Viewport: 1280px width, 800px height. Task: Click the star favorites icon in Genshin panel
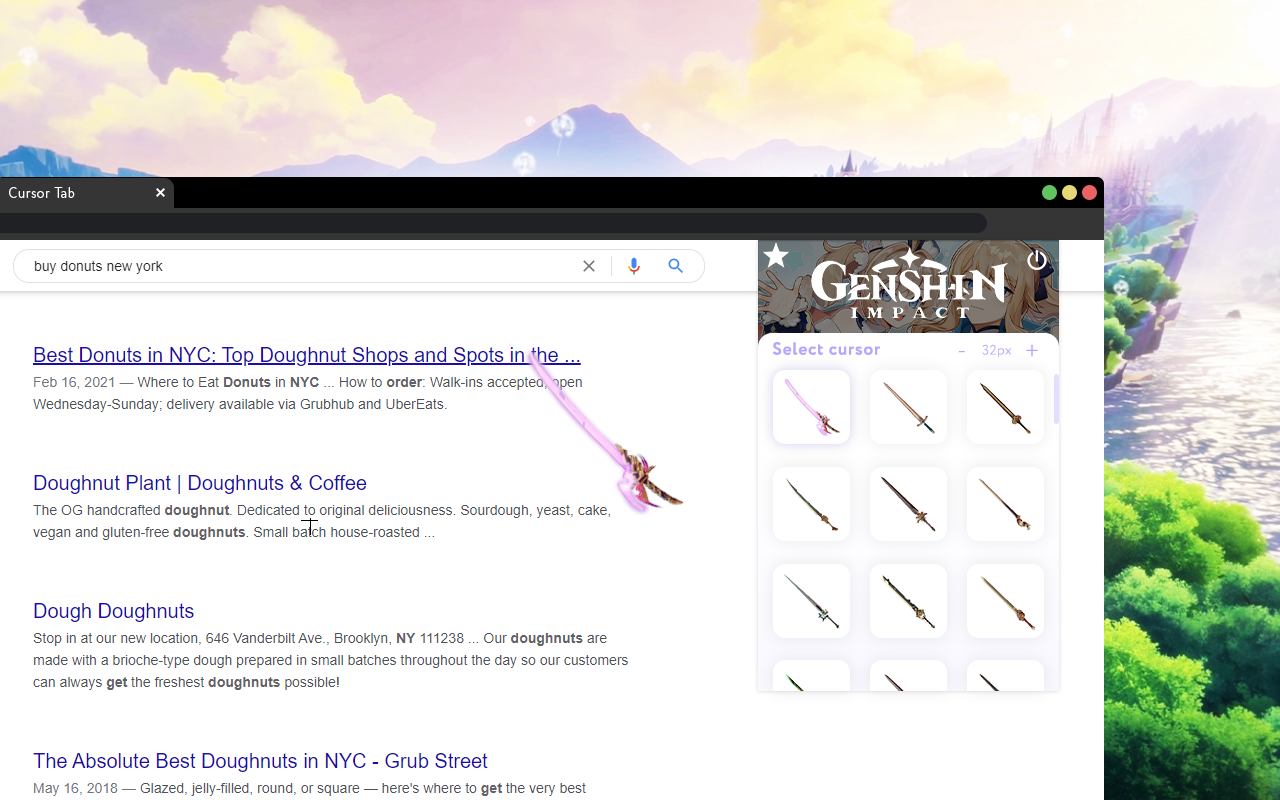click(776, 257)
